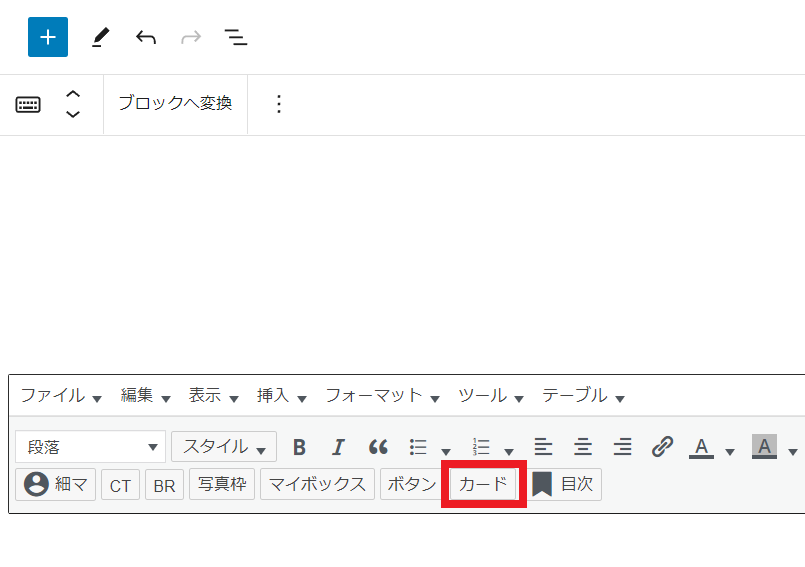This screenshot has height=567, width=805.
Task: Toggle bold formatting
Action: click(x=299, y=447)
